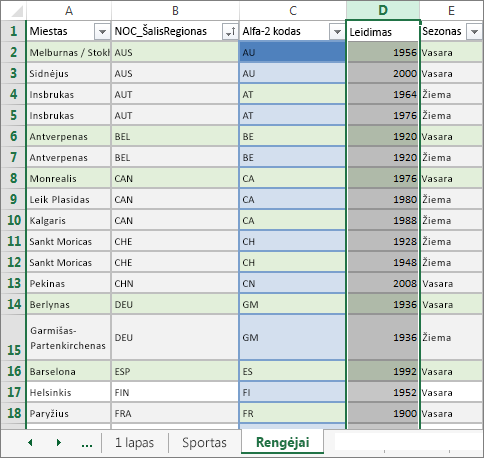The image size is (484, 458).
Task: Select AUT cell in row 5
Action: pyautogui.click(x=175, y=115)
